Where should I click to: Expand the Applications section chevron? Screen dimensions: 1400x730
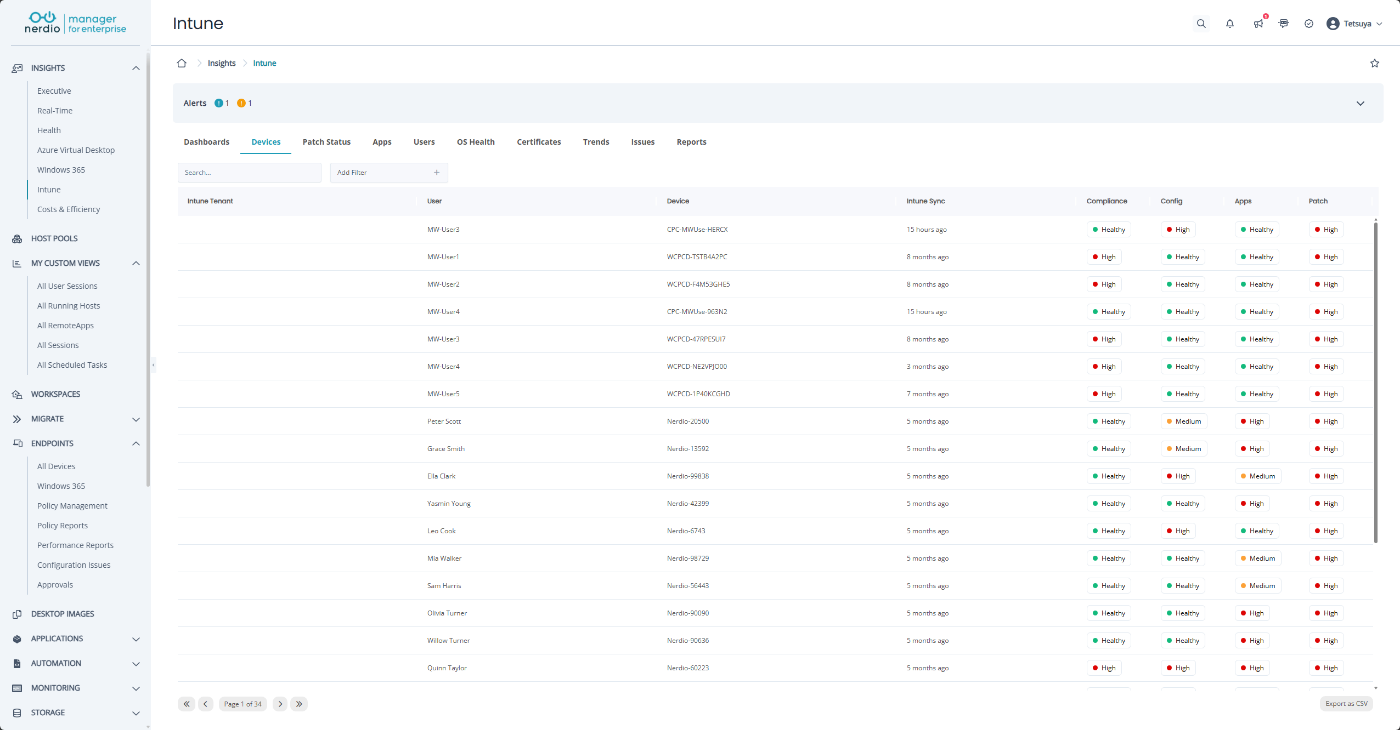click(136, 639)
